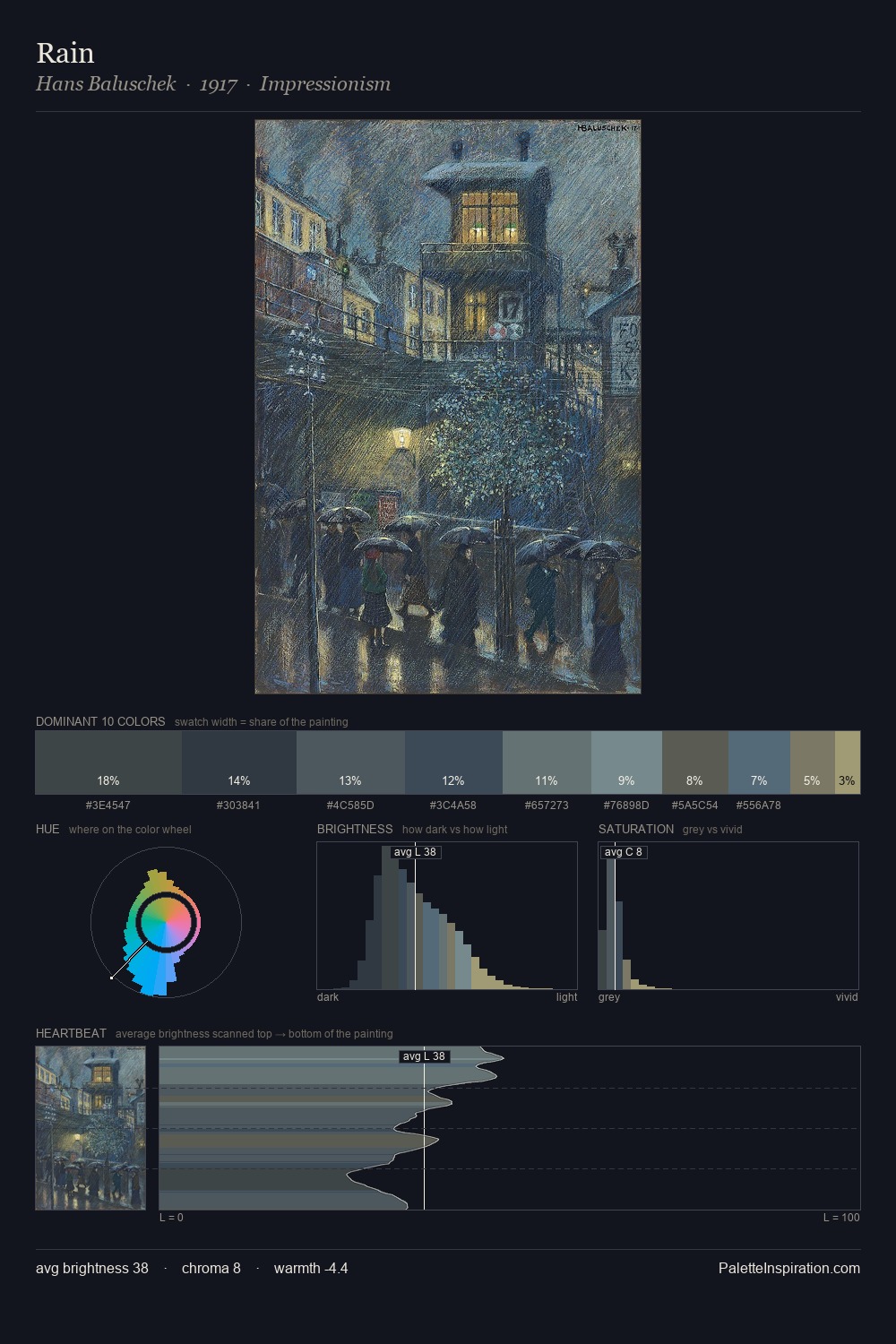The image size is (896, 1344).
Task: Select the 3% color swatch
Action: [848, 762]
